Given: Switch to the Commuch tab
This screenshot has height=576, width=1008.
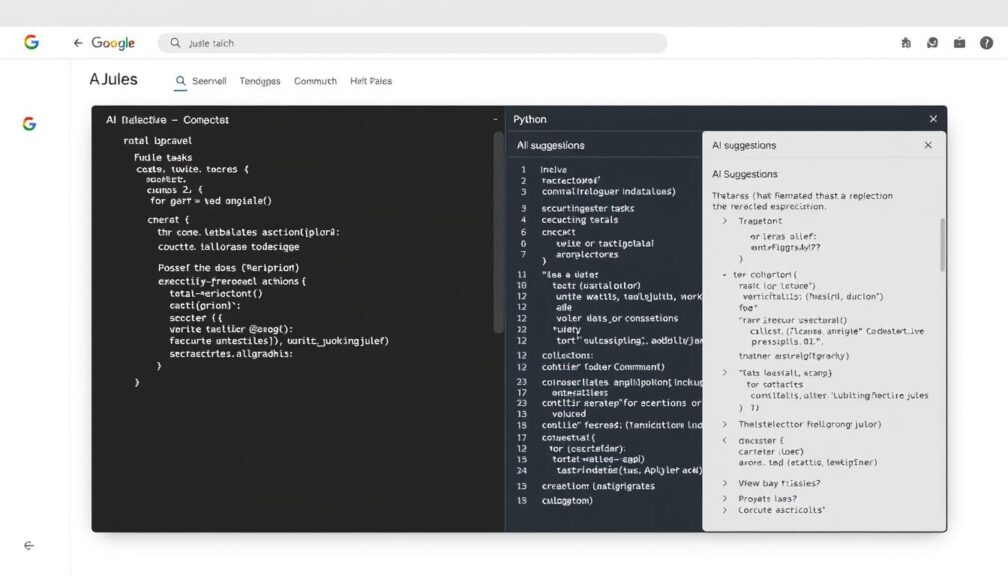Looking at the screenshot, I should [x=315, y=80].
